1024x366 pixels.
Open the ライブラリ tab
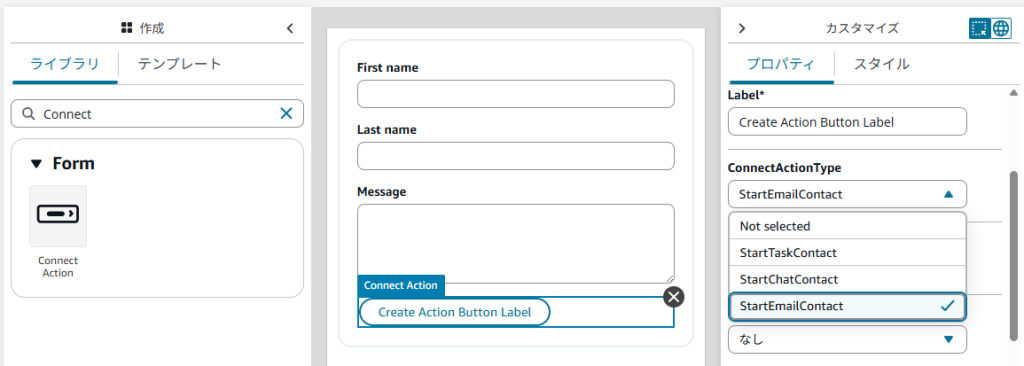pos(65,64)
